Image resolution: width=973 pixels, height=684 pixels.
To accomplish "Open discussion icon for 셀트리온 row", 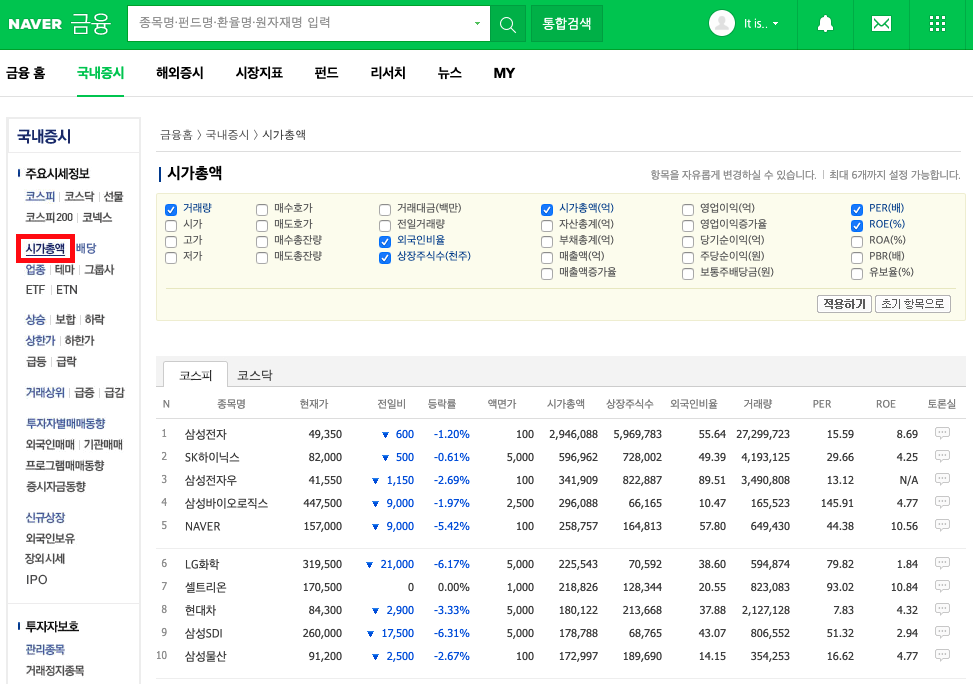I will tap(942, 587).
